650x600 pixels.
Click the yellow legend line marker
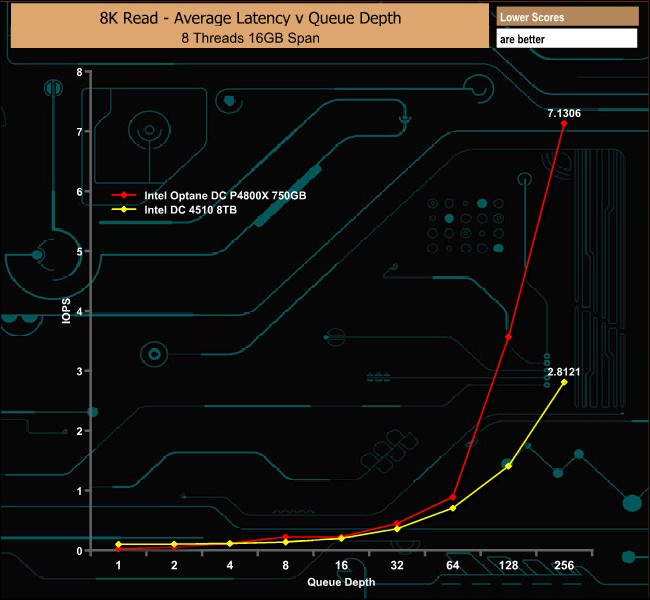tap(124, 209)
